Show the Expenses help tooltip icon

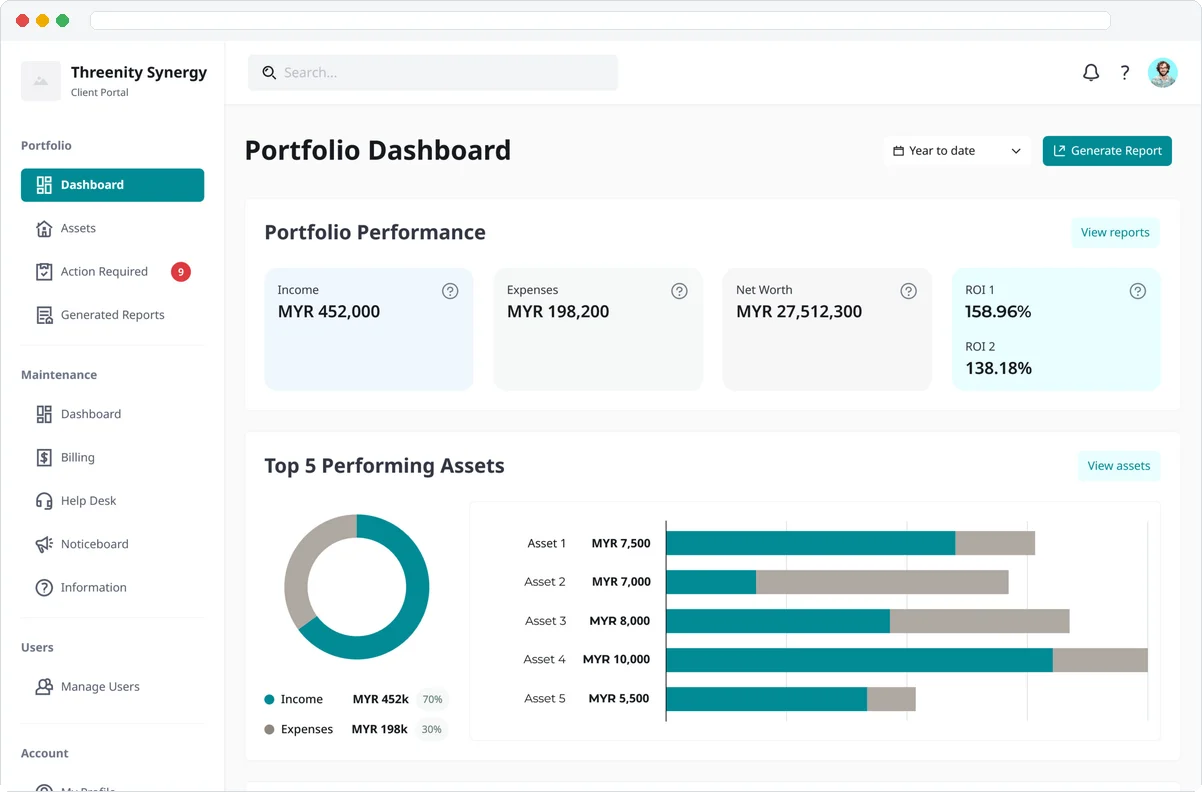pos(679,291)
